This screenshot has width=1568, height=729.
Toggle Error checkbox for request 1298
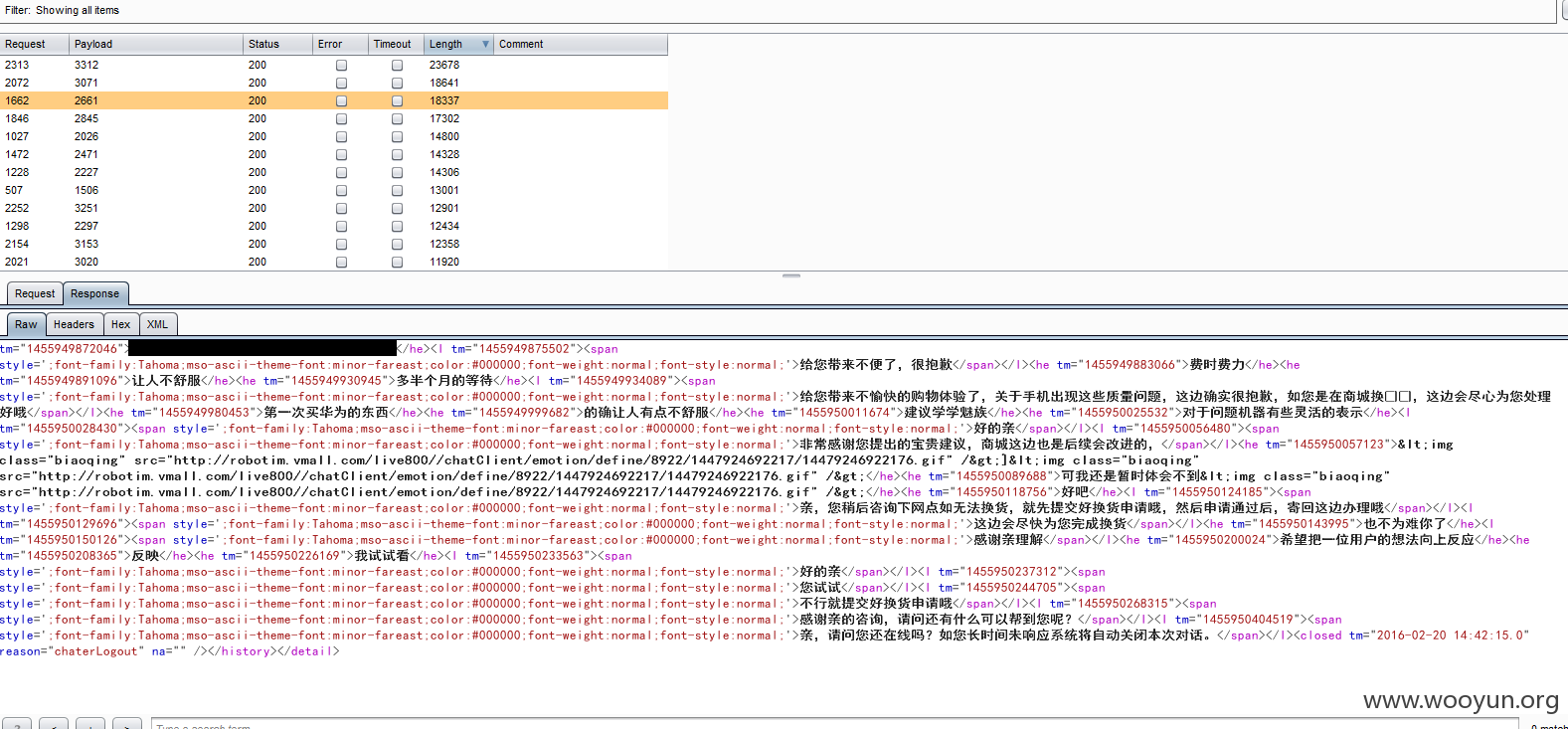(x=341, y=226)
